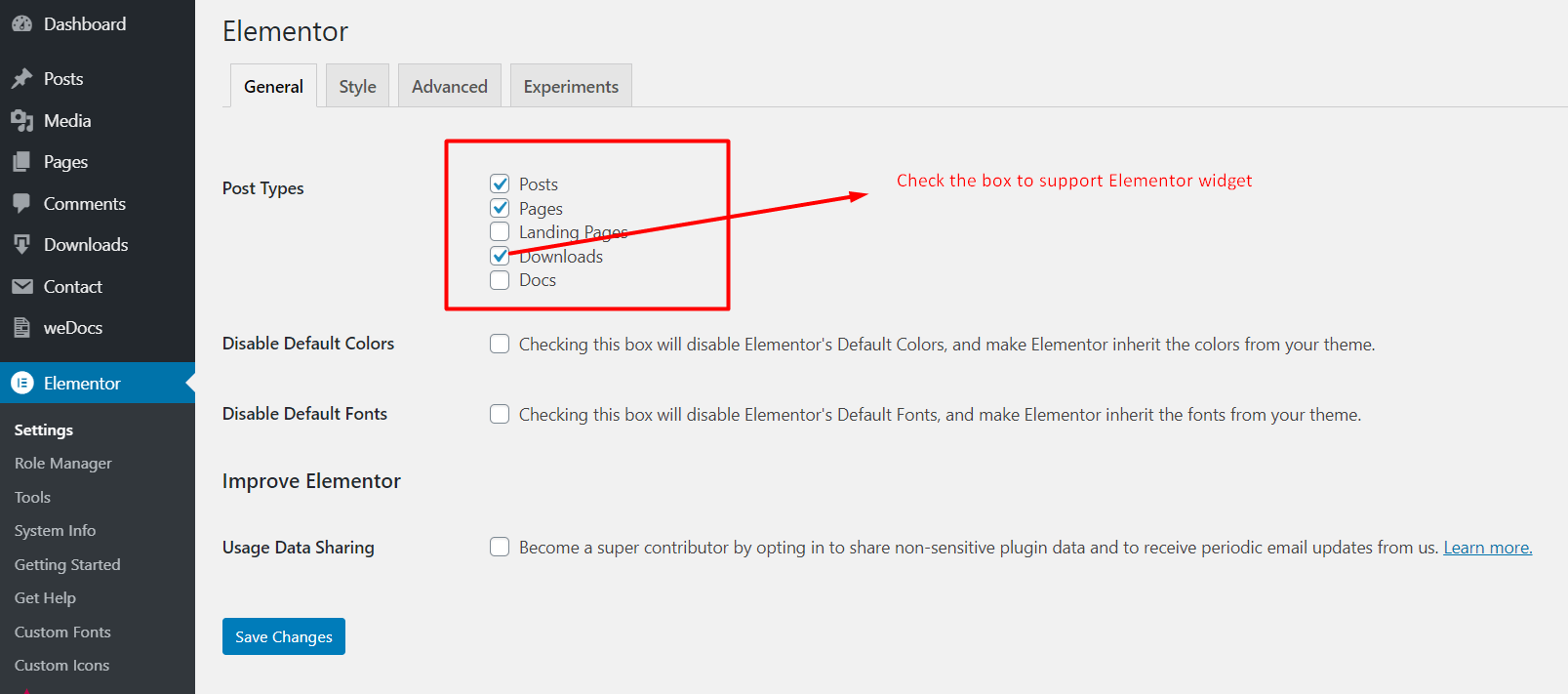Switch to the Advanced tab
1568x694 pixels.
[x=449, y=86]
